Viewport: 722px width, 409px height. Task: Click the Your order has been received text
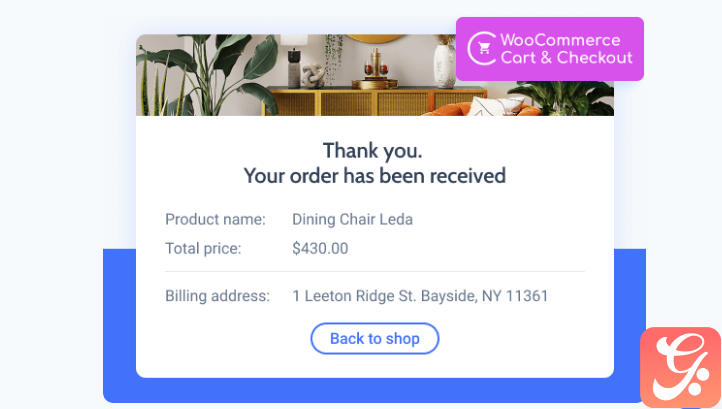click(x=374, y=176)
